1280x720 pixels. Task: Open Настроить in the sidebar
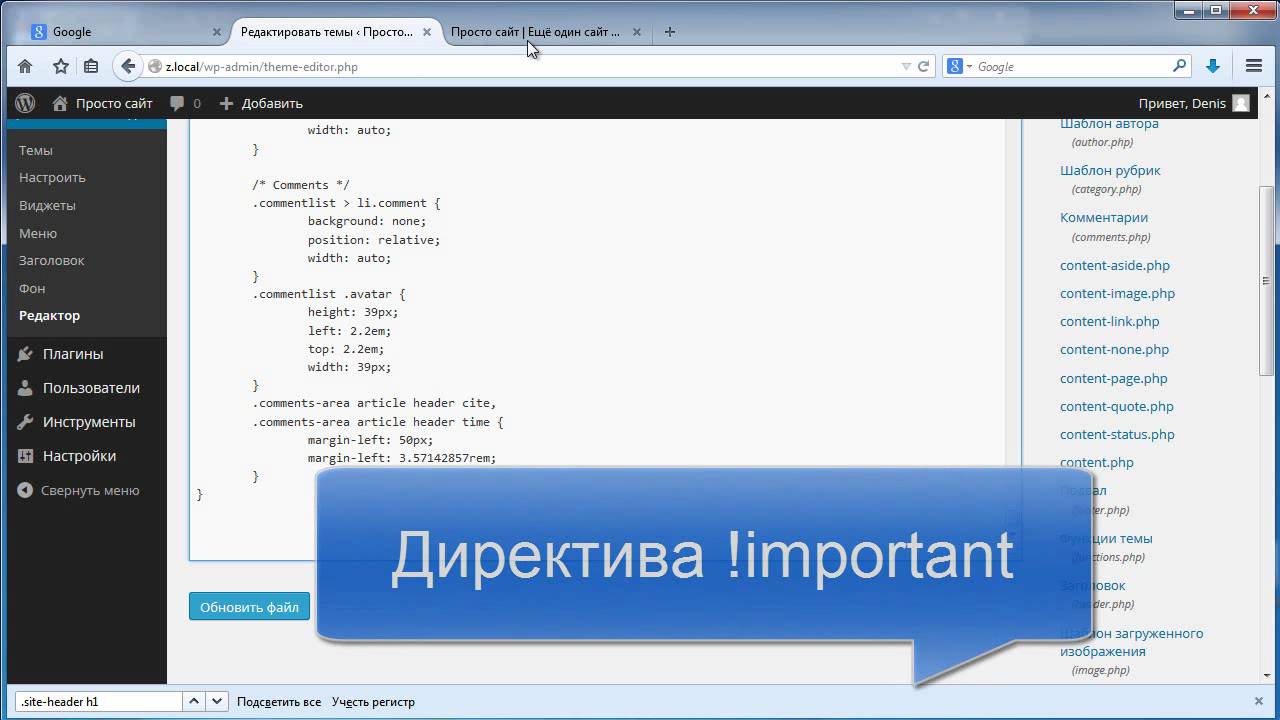(x=52, y=177)
